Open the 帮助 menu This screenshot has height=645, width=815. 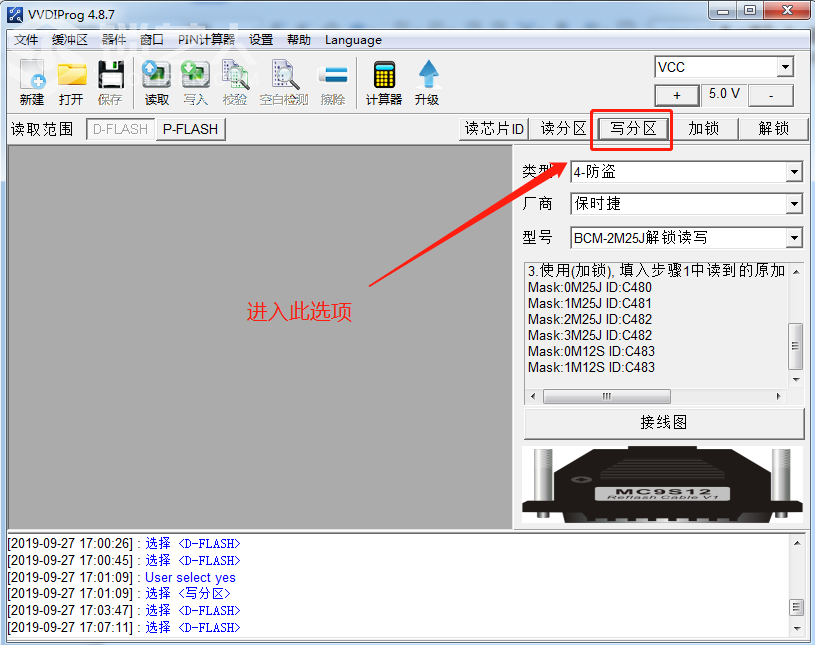(299, 40)
